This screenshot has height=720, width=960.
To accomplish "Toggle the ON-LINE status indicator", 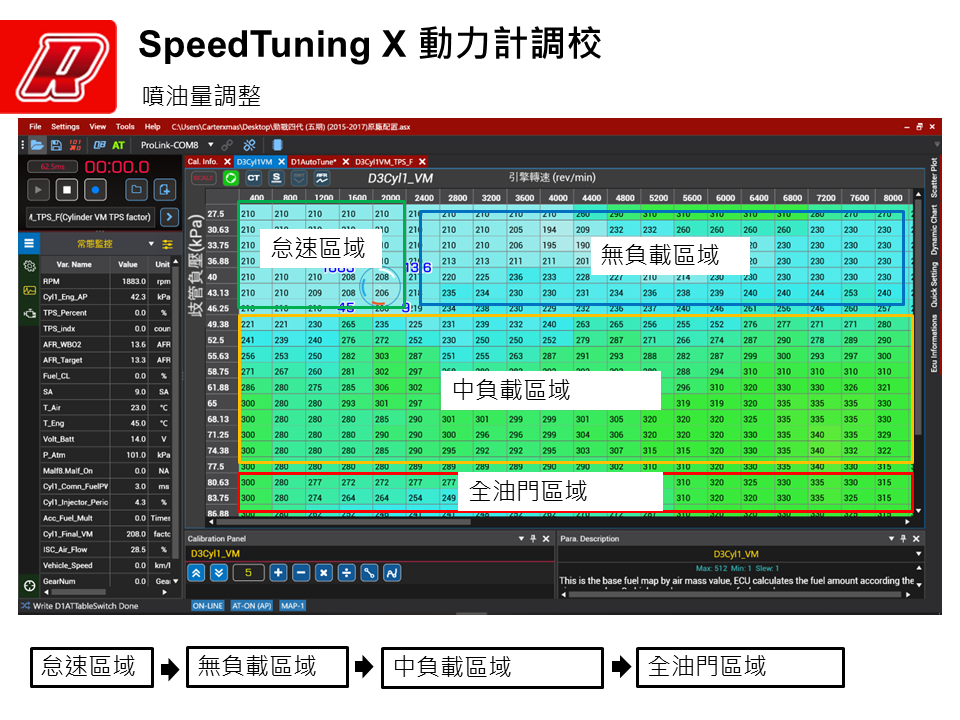I will coord(207,606).
